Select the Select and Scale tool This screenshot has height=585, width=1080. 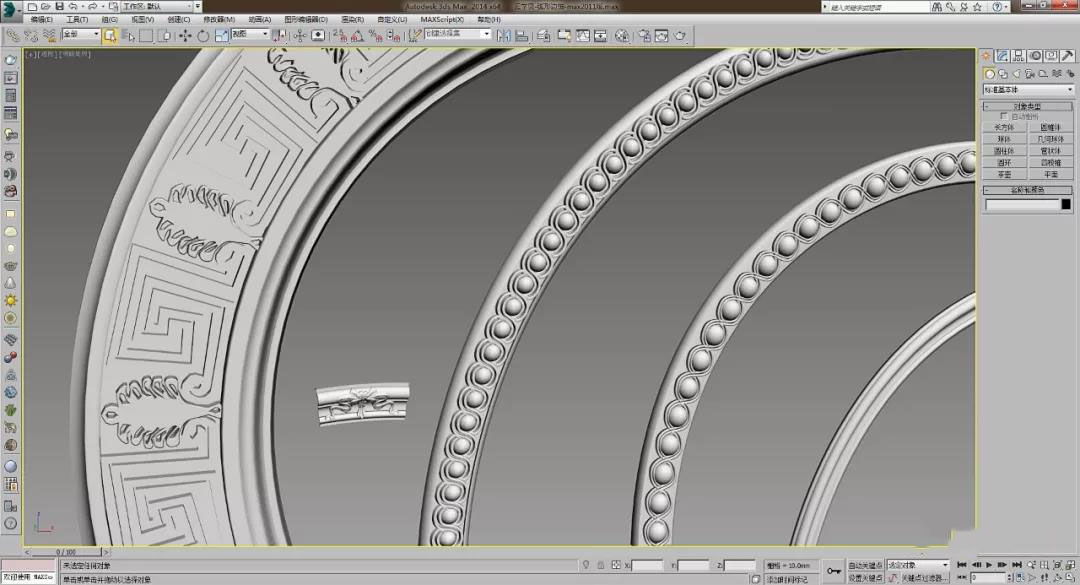221,35
